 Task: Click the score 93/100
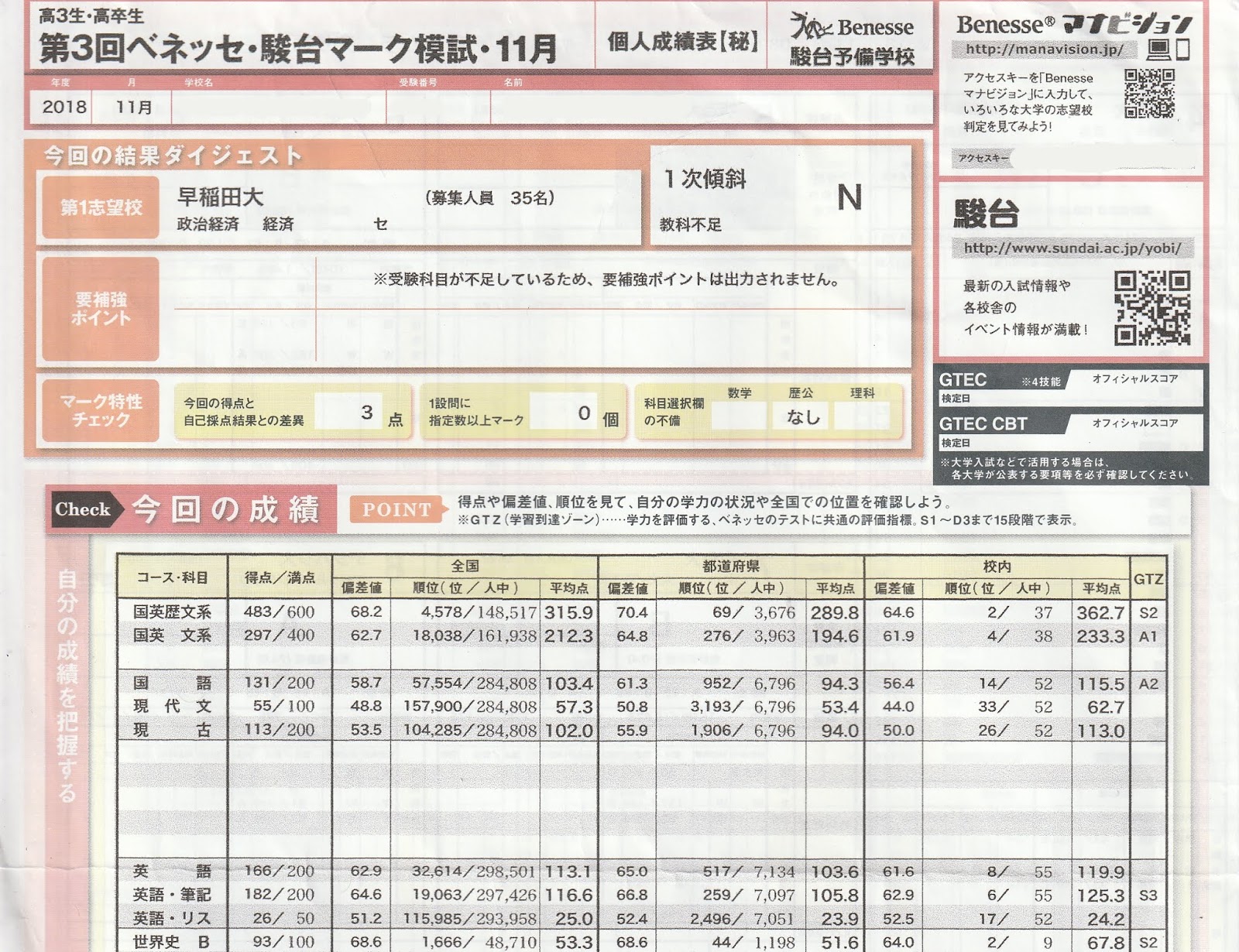283,942
